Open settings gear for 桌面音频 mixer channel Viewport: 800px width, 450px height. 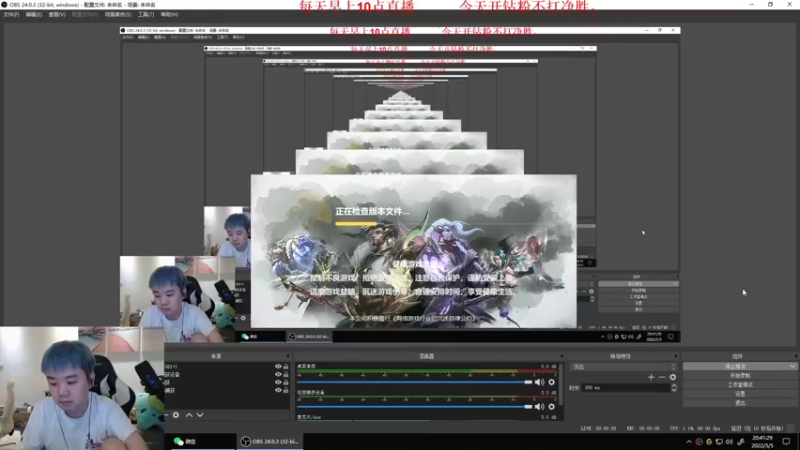coord(552,382)
